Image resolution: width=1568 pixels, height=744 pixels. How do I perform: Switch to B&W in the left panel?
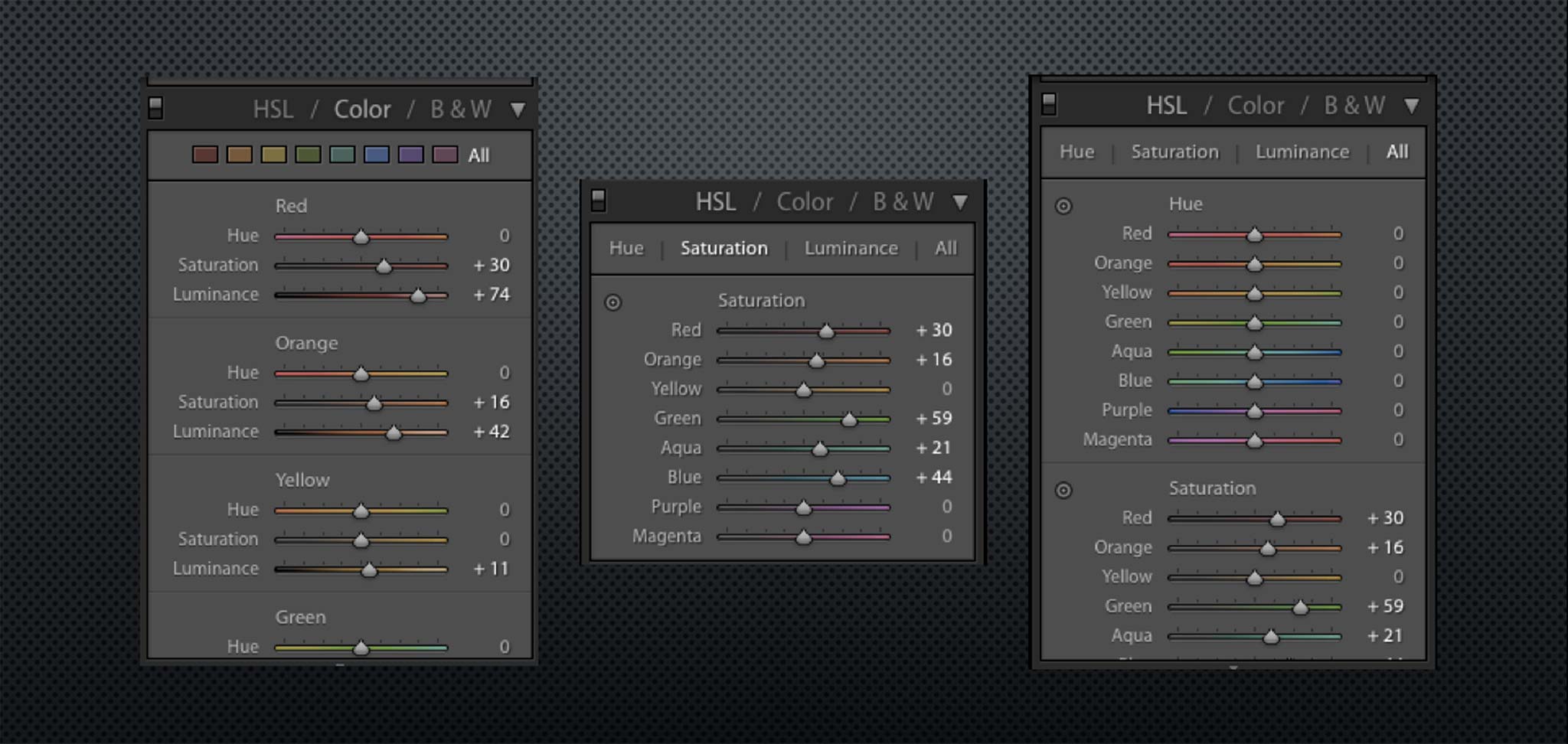pos(461,109)
